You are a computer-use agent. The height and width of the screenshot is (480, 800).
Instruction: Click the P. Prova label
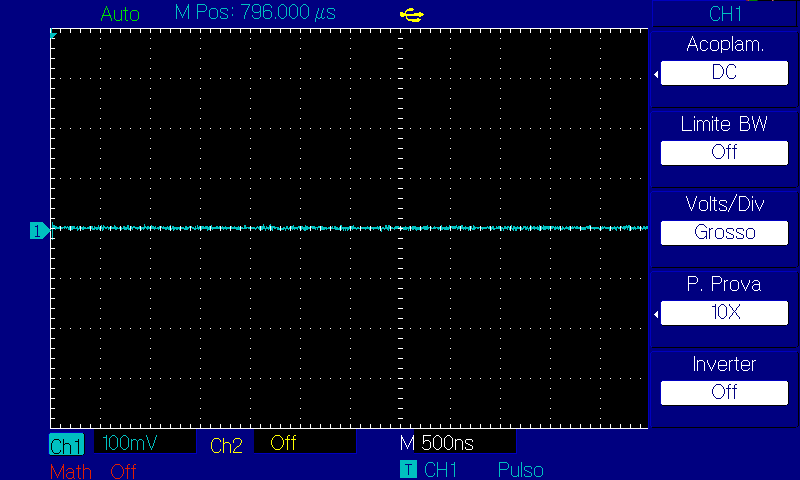point(724,284)
